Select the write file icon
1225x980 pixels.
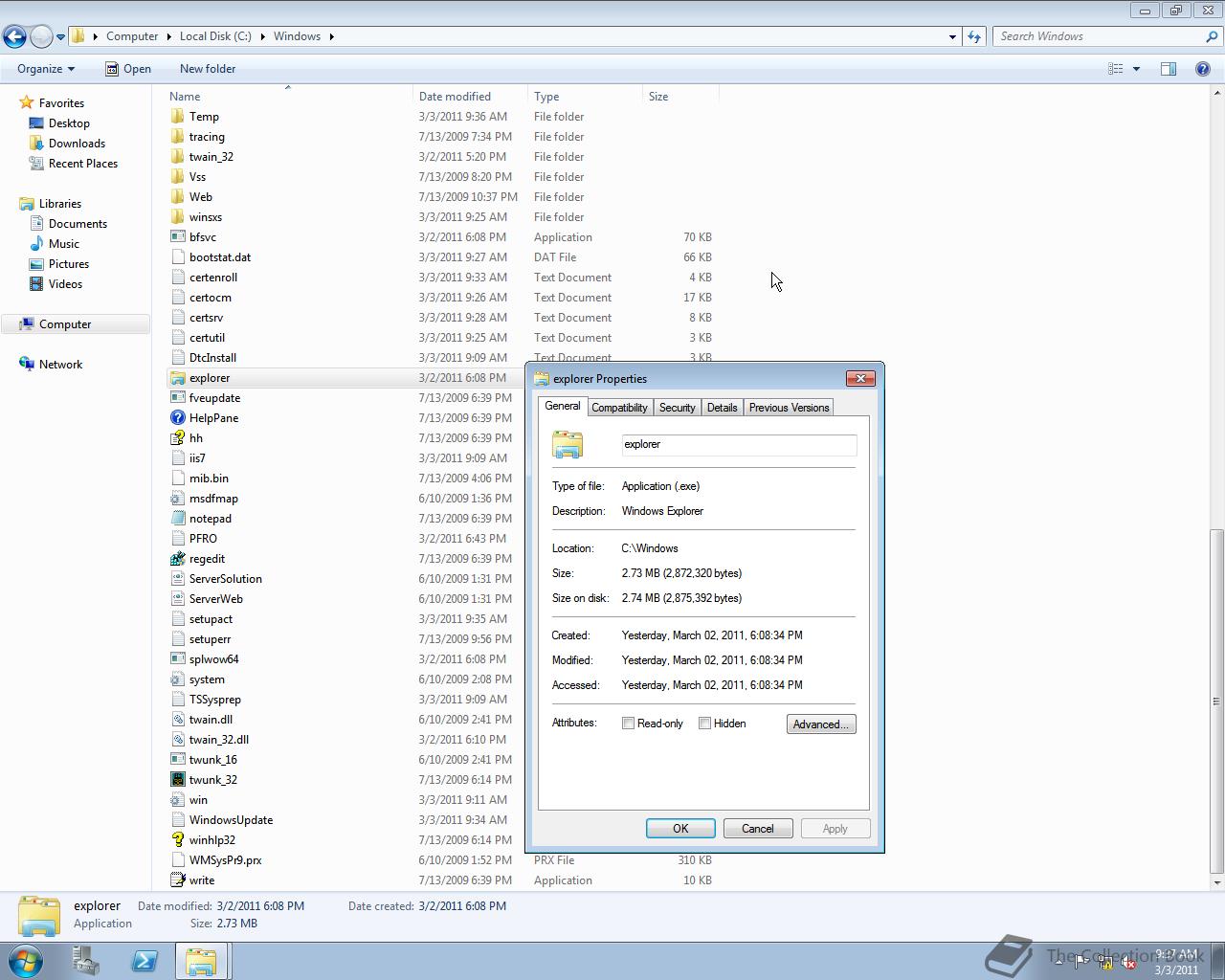point(177,880)
